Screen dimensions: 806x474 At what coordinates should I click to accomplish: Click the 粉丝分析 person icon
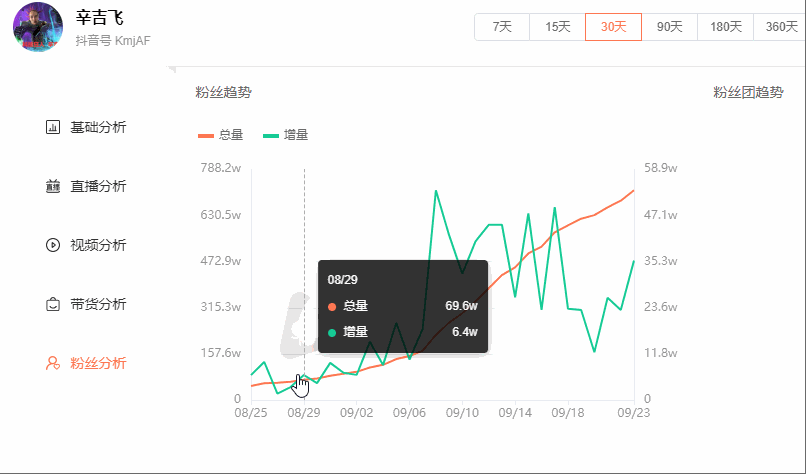click(53, 363)
